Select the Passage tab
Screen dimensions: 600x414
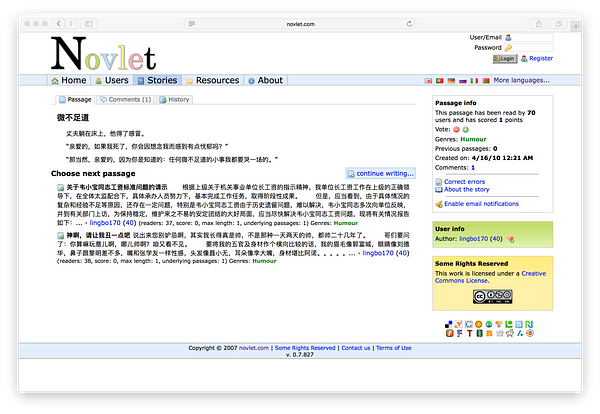pos(75,99)
